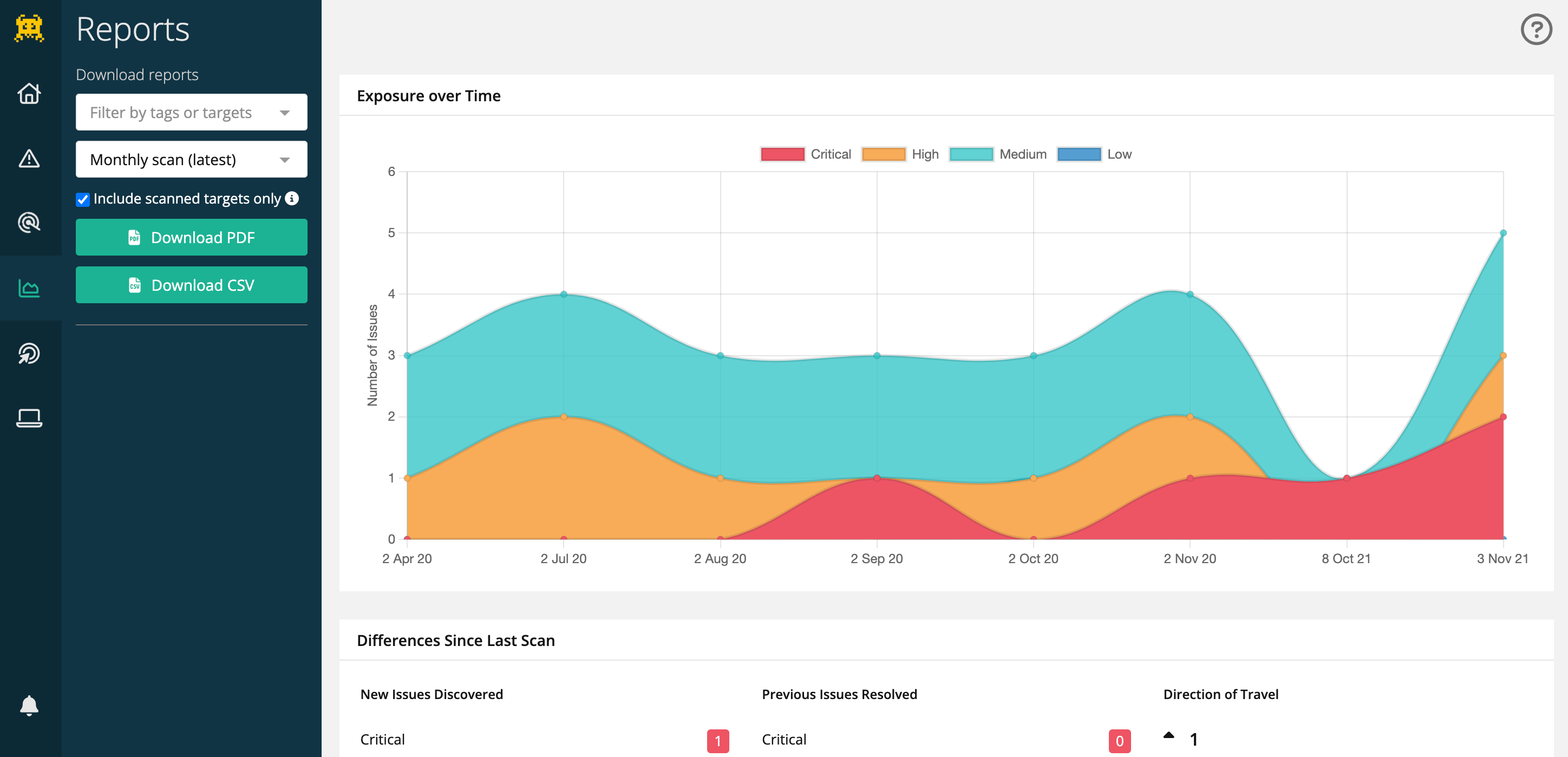Open the laptop devices icon in sidebar
The height and width of the screenshot is (757, 1568).
(29, 418)
